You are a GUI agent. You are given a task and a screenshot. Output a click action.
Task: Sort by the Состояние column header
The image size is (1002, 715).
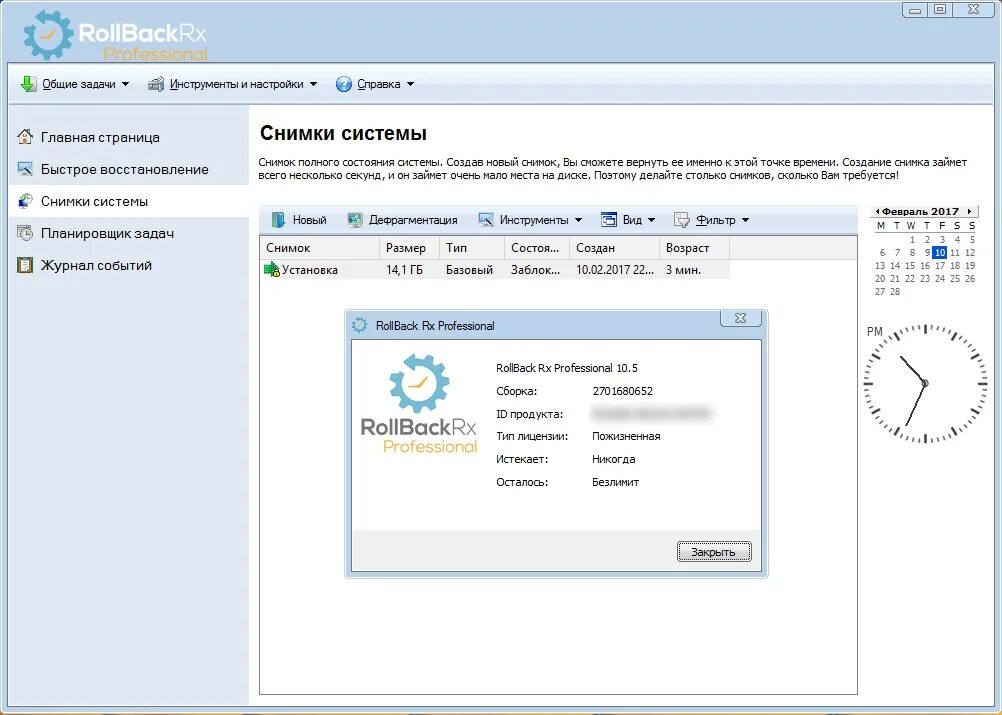537,247
